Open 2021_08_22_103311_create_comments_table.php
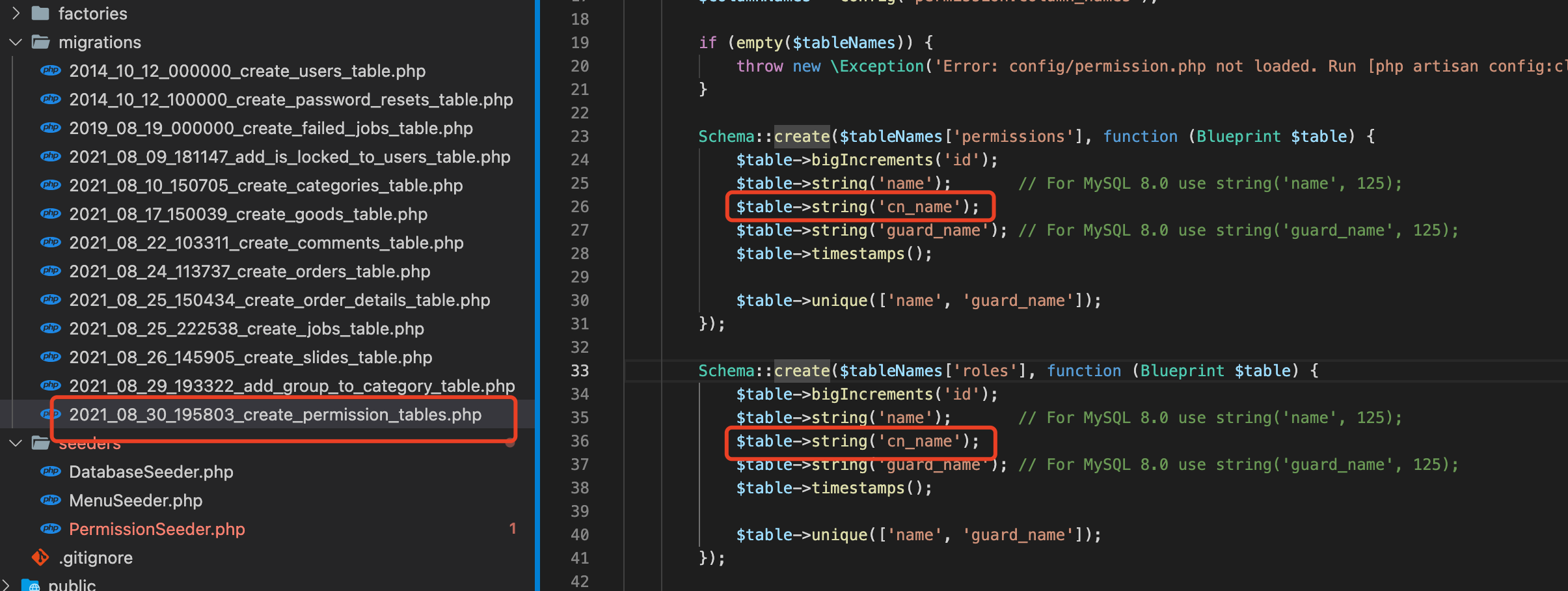The height and width of the screenshot is (591, 1568). point(266,243)
